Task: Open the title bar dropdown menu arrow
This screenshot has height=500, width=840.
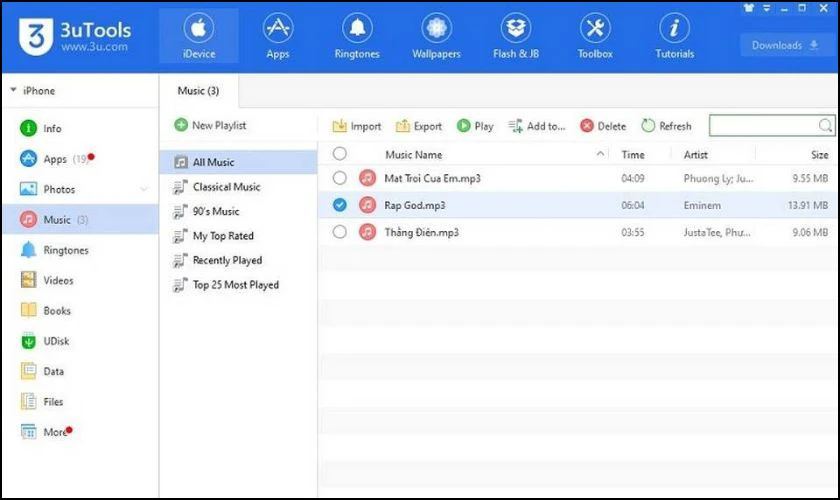Action: [x=767, y=8]
